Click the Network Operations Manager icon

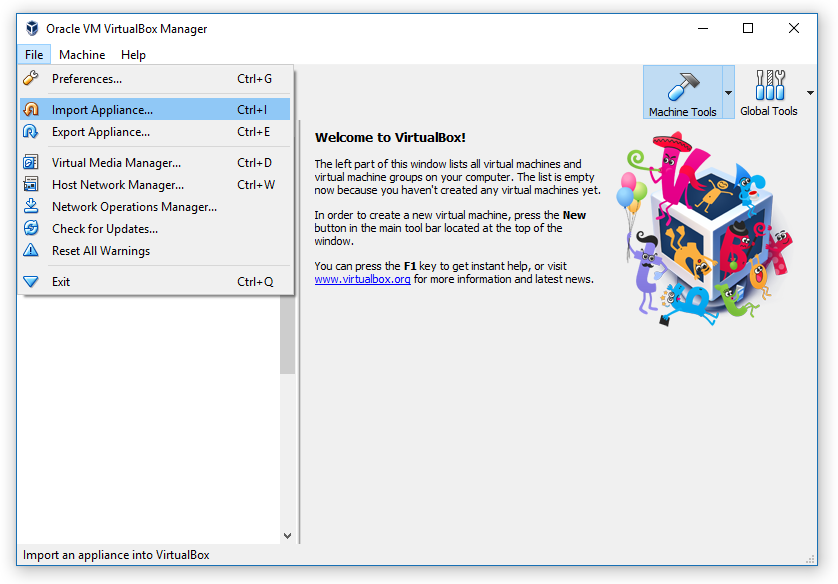pos(31,207)
